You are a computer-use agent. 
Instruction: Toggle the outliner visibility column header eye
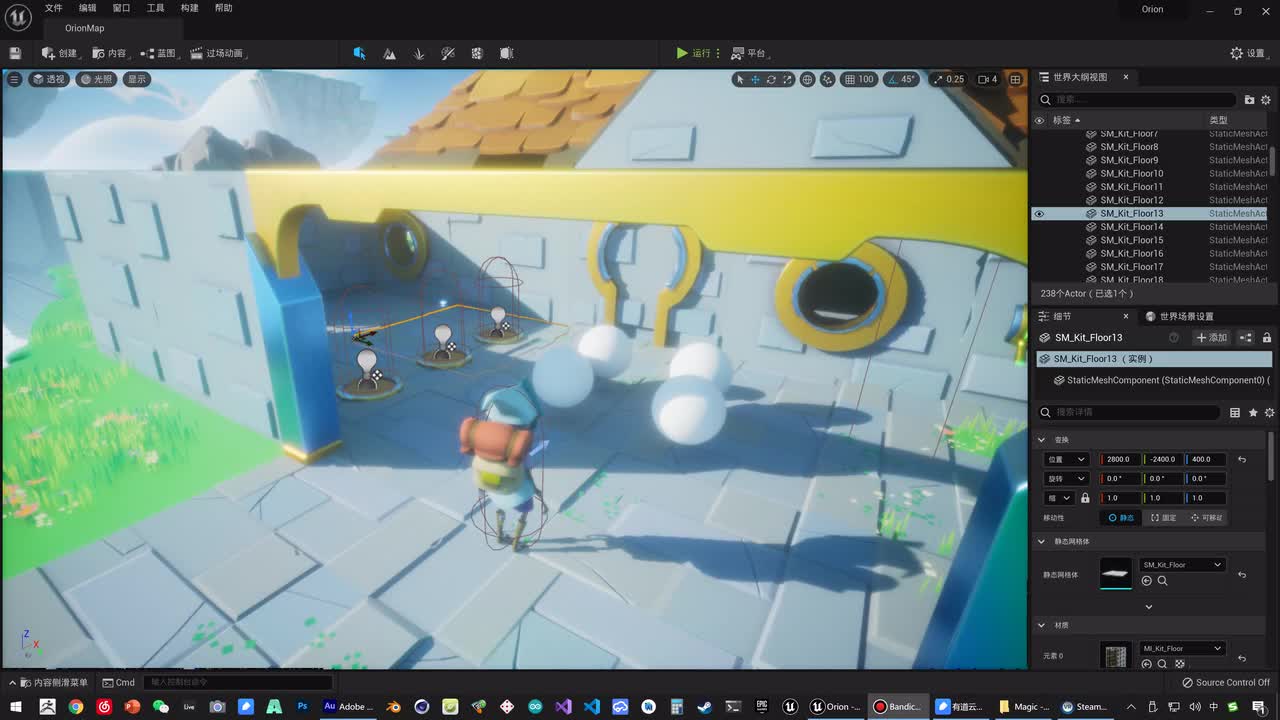(x=1039, y=120)
